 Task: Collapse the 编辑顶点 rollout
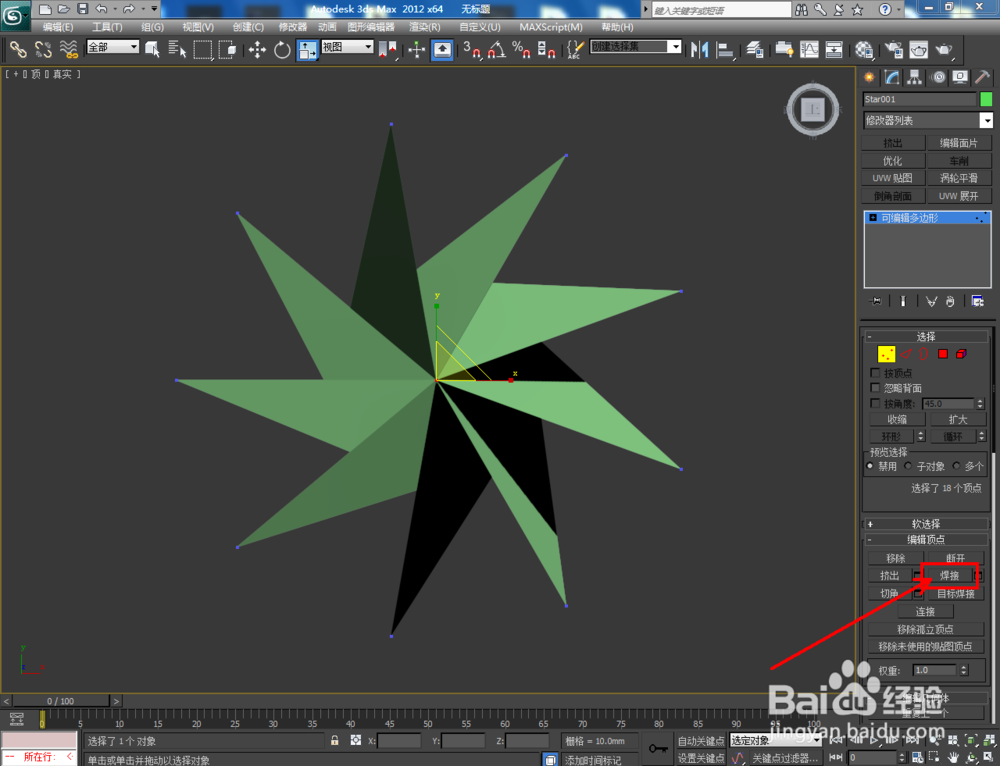click(925, 540)
